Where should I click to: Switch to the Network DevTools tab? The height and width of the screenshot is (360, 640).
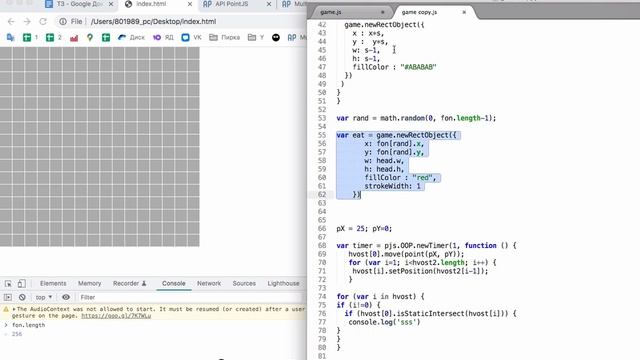[209, 283]
